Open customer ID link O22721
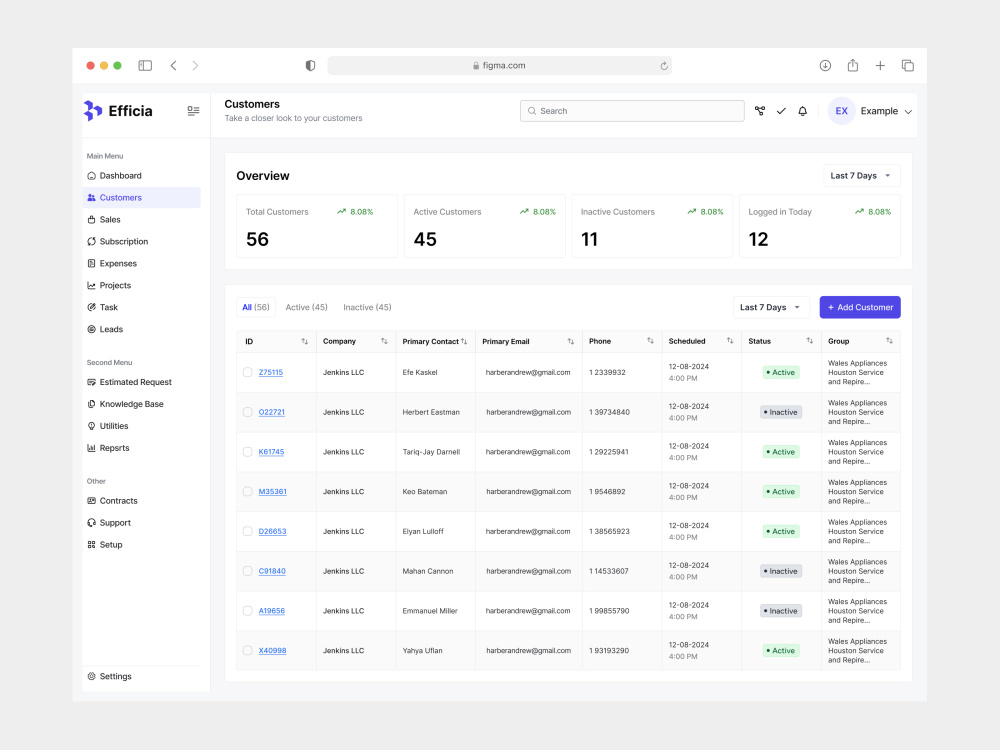 click(x=272, y=412)
